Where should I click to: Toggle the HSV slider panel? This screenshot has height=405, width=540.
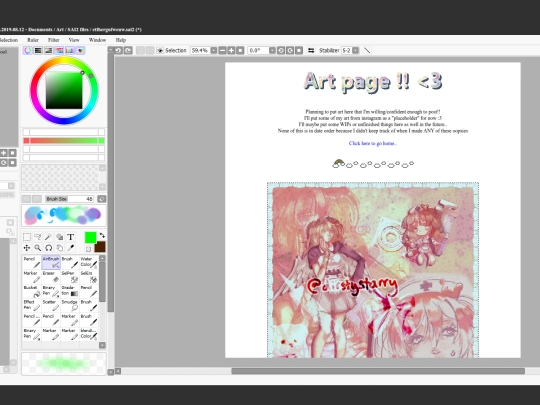(49, 50)
